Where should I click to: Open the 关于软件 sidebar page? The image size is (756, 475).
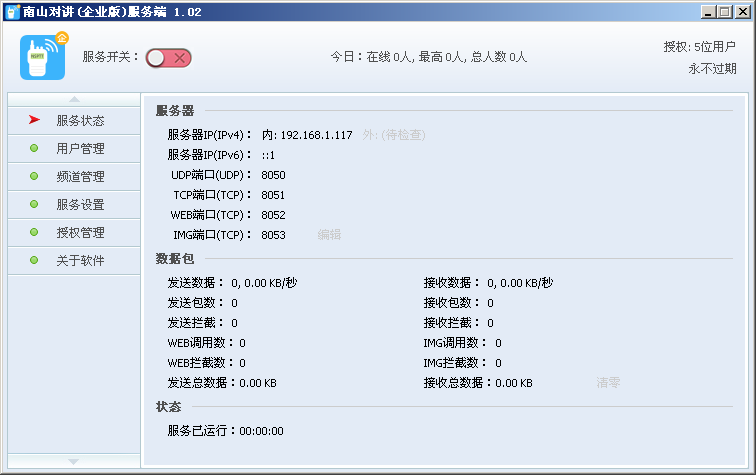(80, 260)
